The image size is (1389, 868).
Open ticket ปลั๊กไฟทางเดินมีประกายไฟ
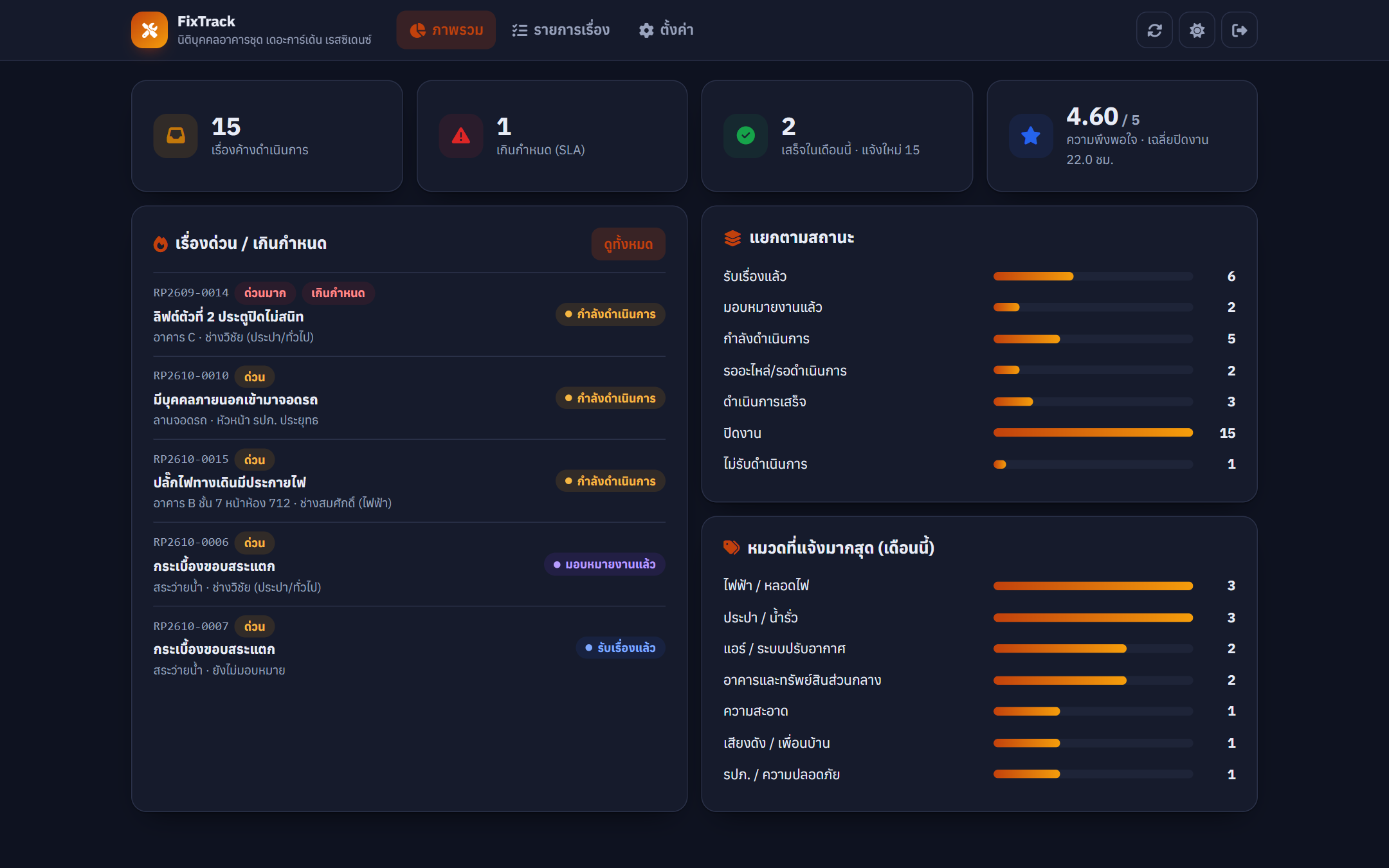tap(409, 481)
